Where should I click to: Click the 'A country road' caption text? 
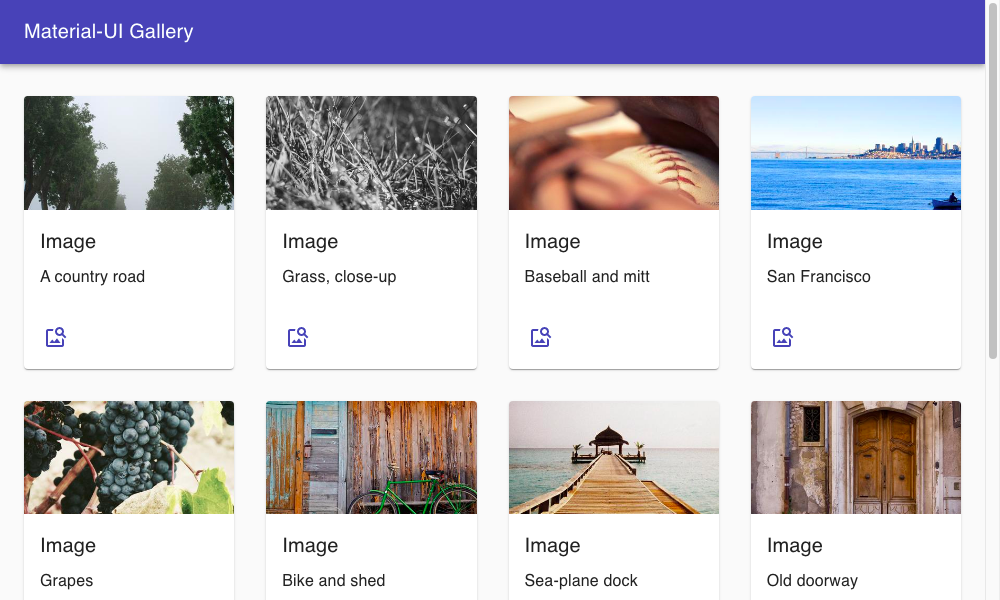[93, 277]
